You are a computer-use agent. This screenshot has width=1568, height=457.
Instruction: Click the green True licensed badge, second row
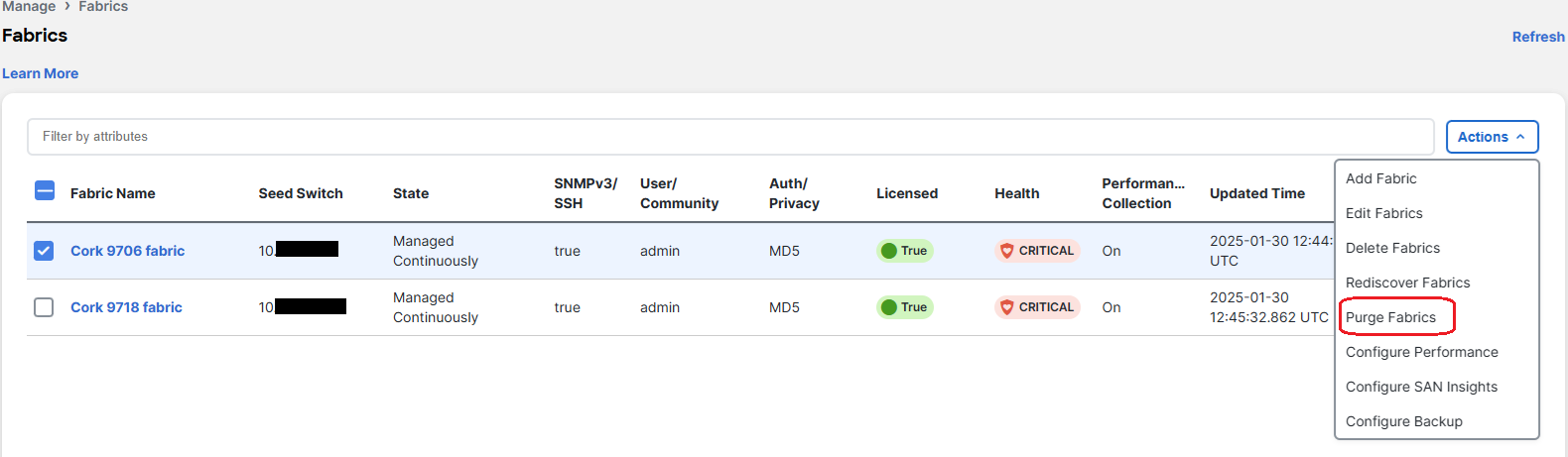[x=904, y=307]
